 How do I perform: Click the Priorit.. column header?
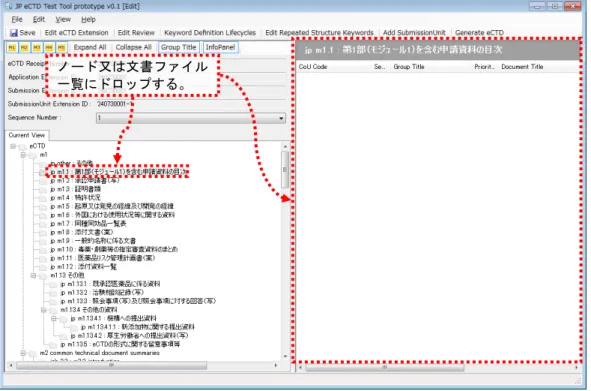(484, 67)
